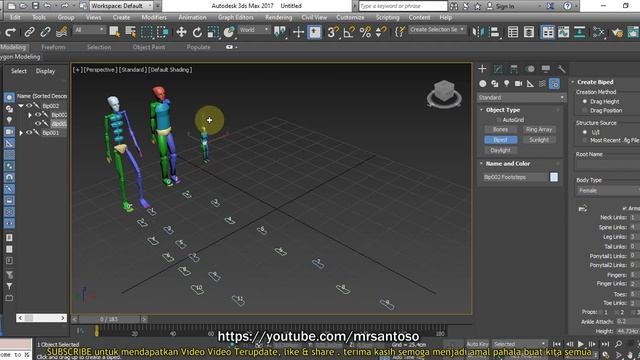This screenshot has height=360, width=640.
Task: Click the Select and Link chain icon
Action: [x=29, y=32]
